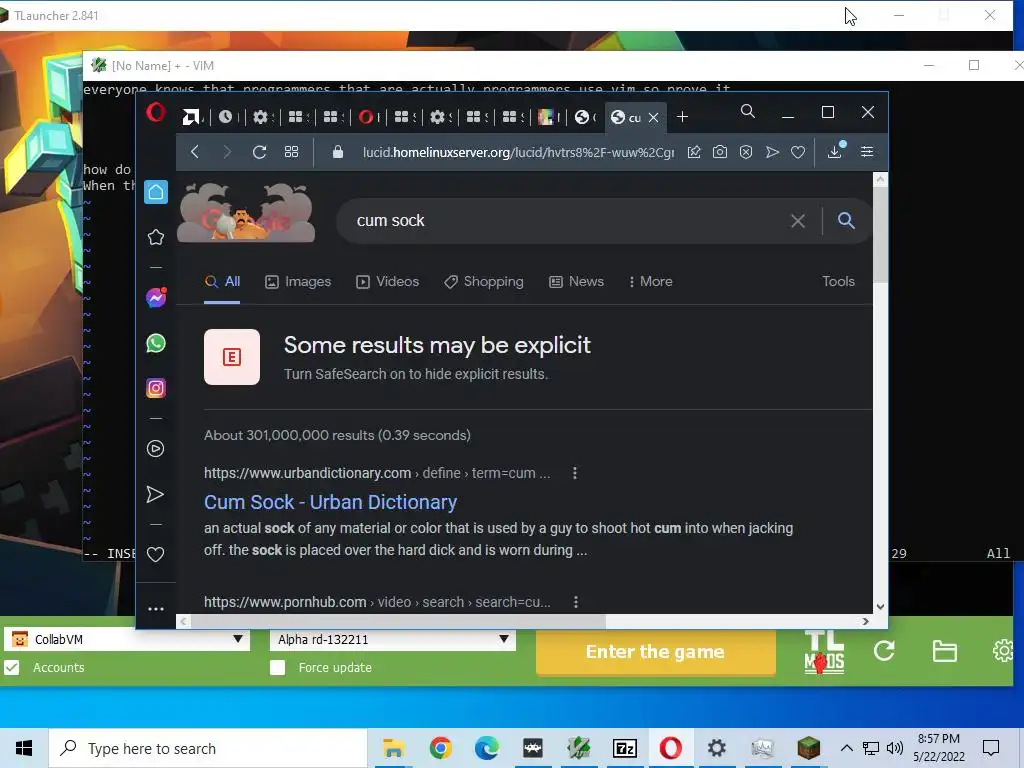Open the Windows Start menu
Screen dimensions: 1024x768
tap(24, 748)
